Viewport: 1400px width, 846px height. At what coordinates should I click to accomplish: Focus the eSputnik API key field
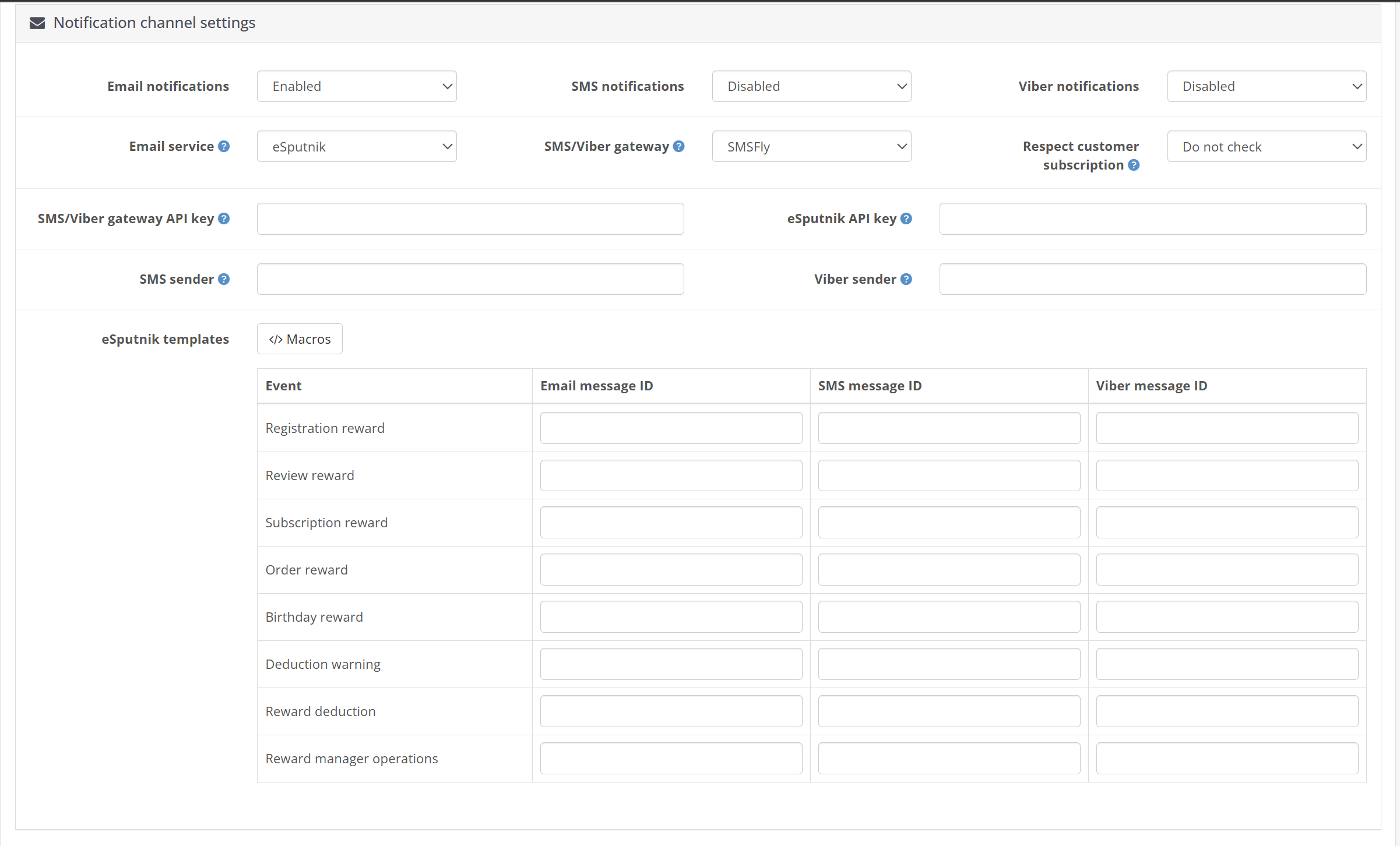tap(1153, 218)
